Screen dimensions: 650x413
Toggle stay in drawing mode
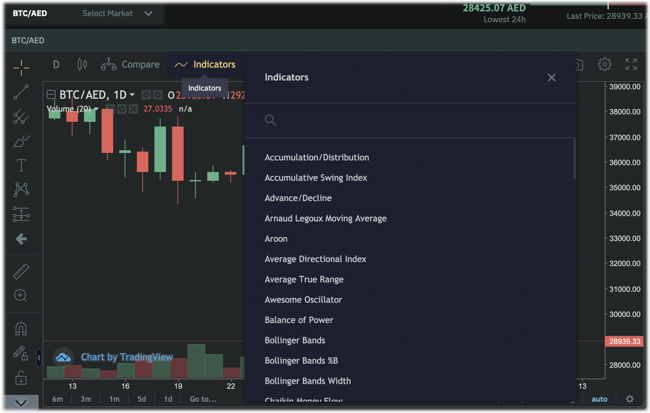tap(21, 353)
